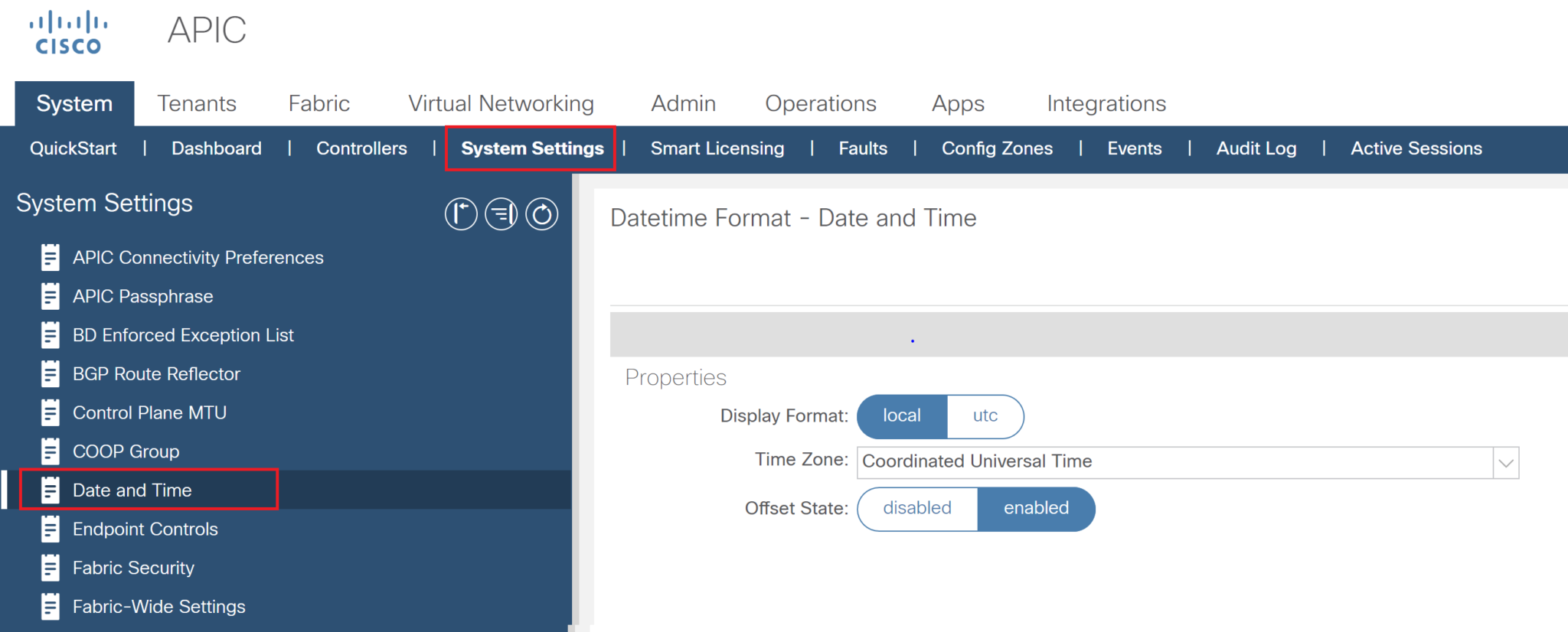The image size is (1568, 632).
Task: Select System Settings submenu
Action: (532, 148)
